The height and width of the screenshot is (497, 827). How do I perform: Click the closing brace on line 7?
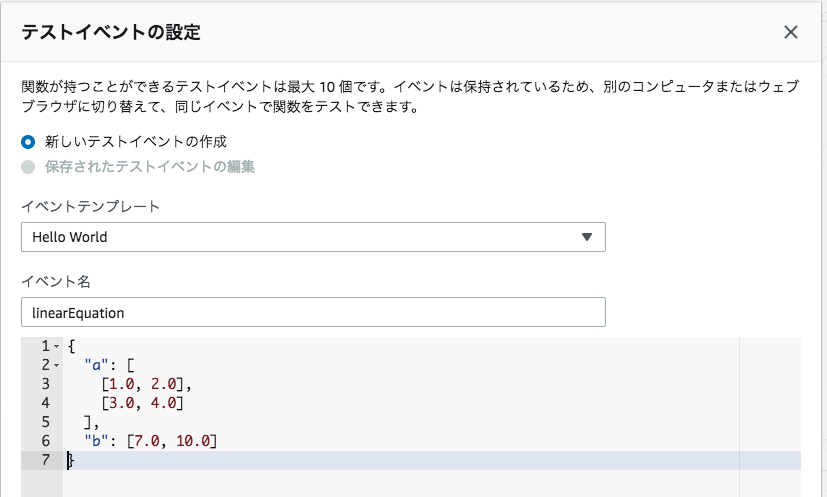pyautogui.click(x=71, y=460)
